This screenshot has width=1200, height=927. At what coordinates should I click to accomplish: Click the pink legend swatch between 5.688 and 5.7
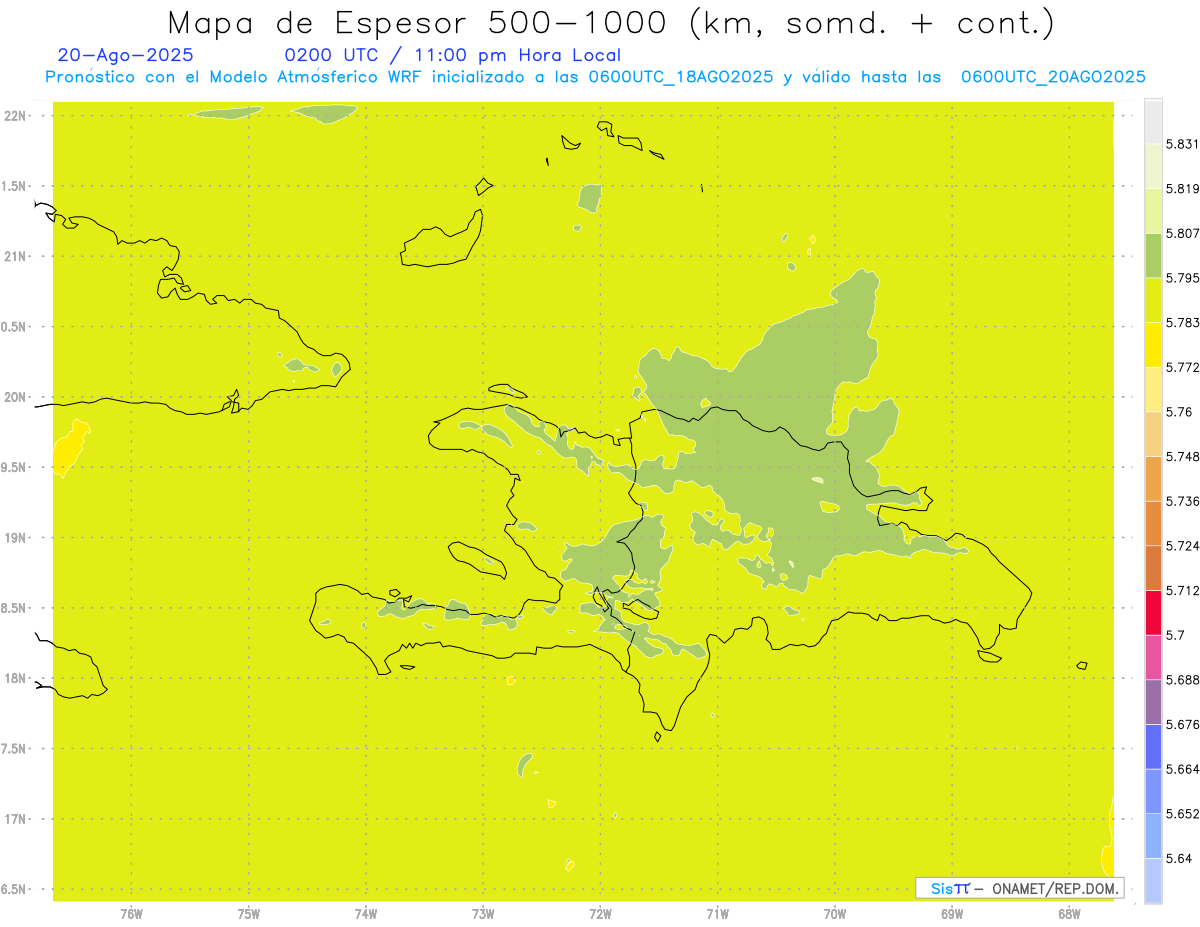[x=1153, y=657]
